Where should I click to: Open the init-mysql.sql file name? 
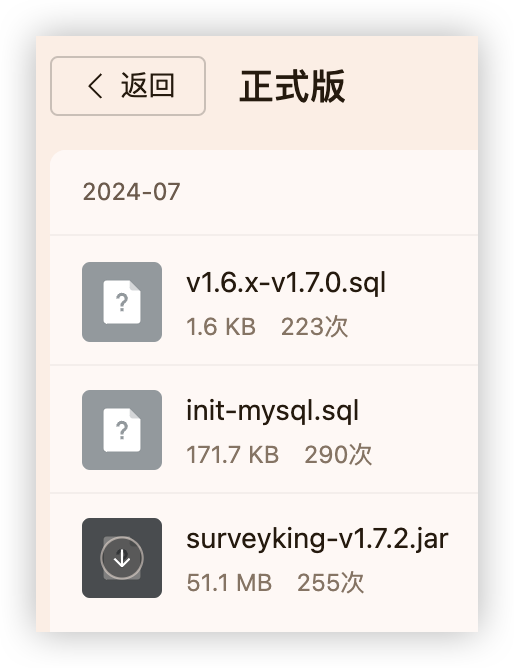click(x=273, y=411)
